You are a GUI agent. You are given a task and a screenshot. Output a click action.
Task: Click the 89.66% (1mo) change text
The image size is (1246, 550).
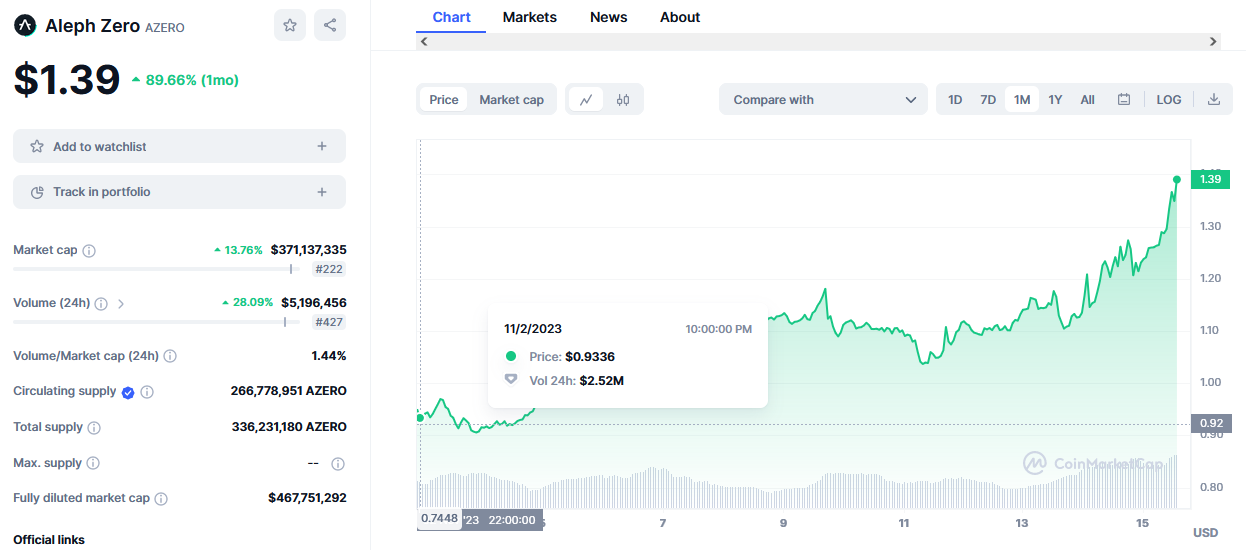(x=192, y=80)
